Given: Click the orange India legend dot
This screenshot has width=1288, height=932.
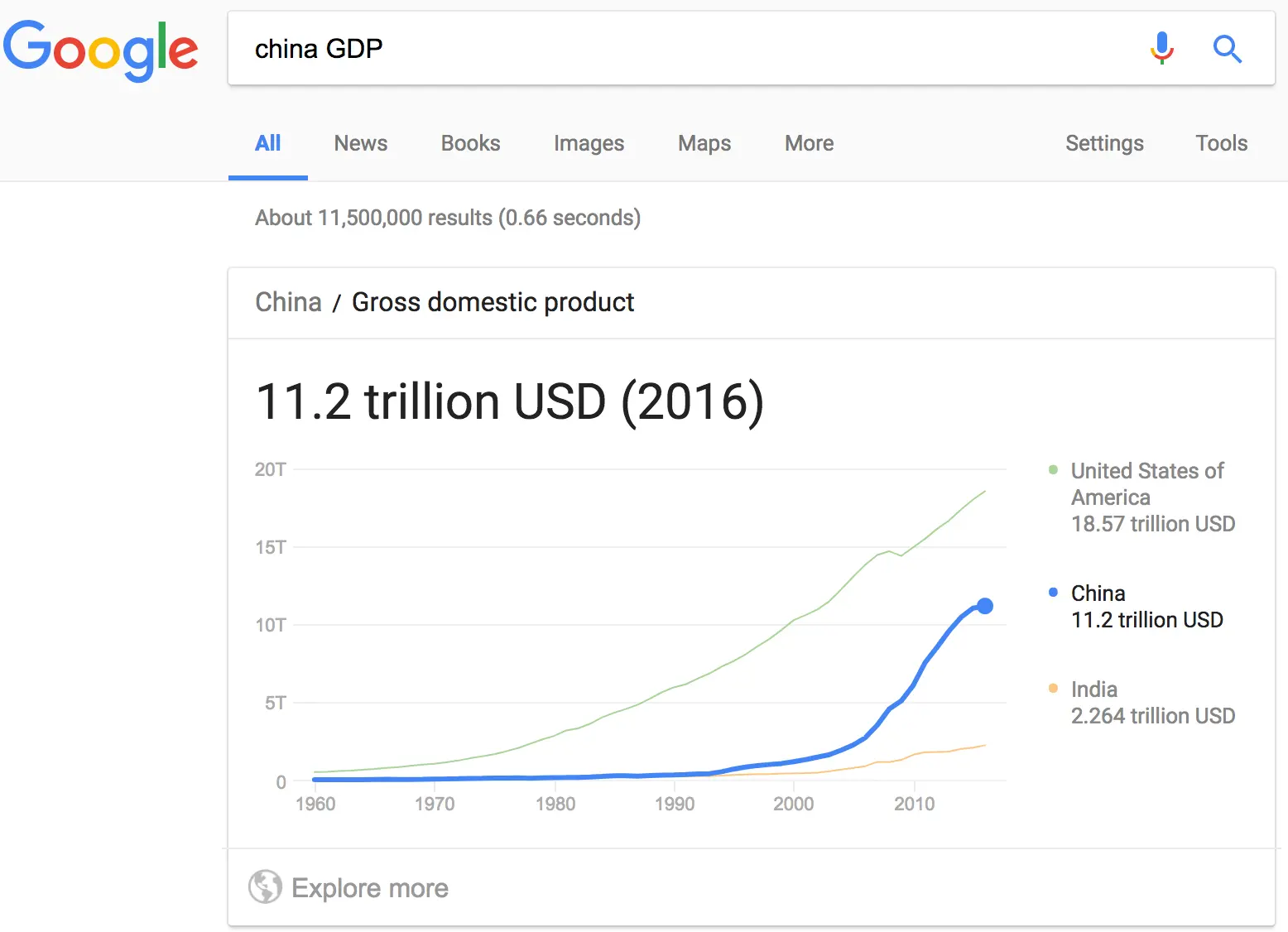Looking at the screenshot, I should click(x=1053, y=689).
